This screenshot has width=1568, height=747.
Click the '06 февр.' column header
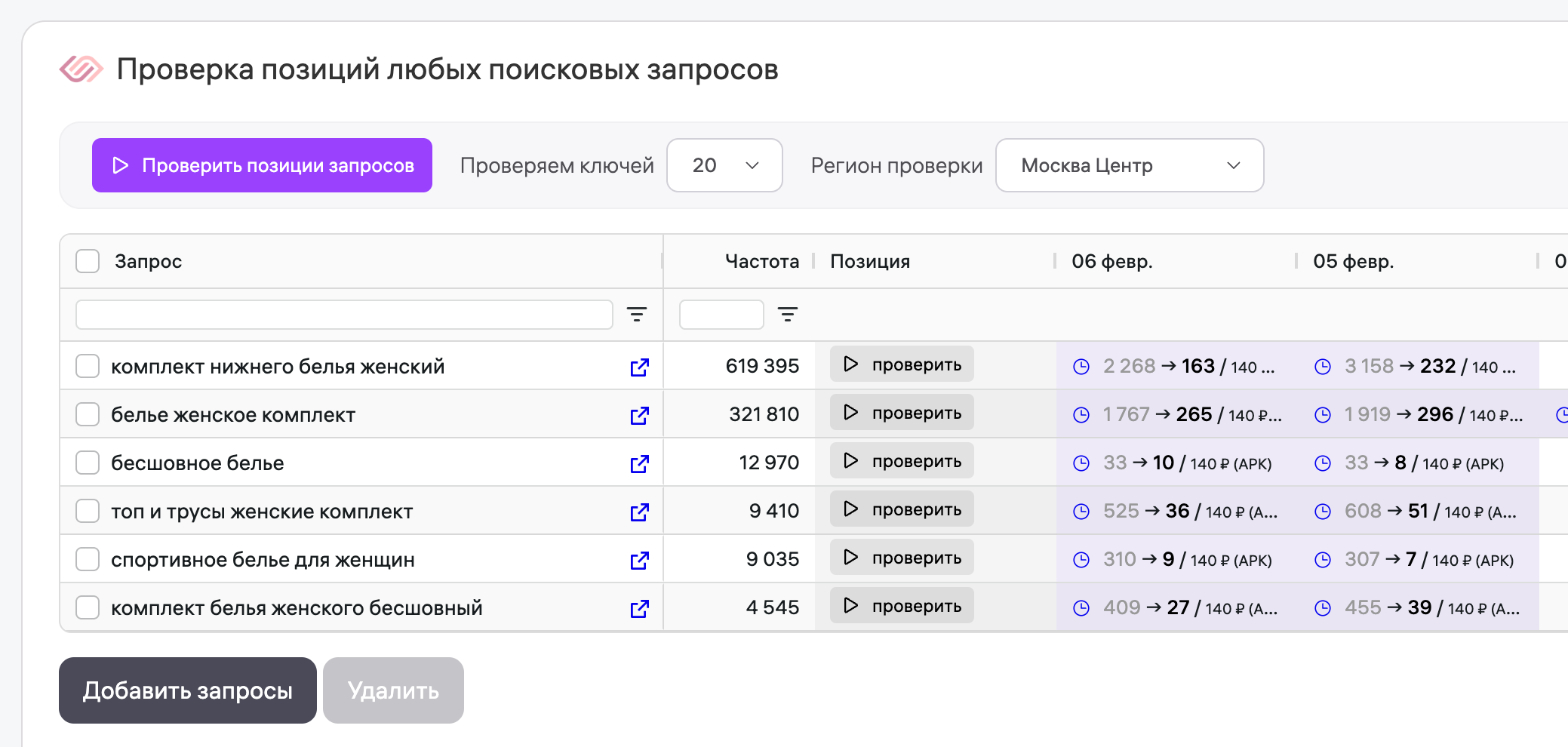(1111, 261)
